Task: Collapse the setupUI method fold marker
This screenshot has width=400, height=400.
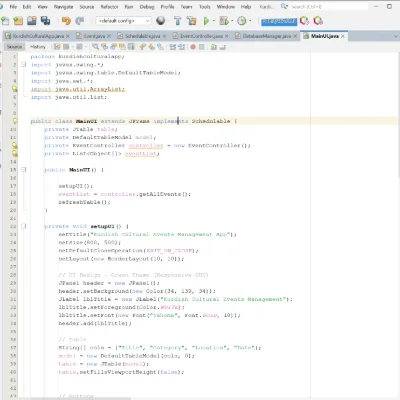Action: pos(24,226)
